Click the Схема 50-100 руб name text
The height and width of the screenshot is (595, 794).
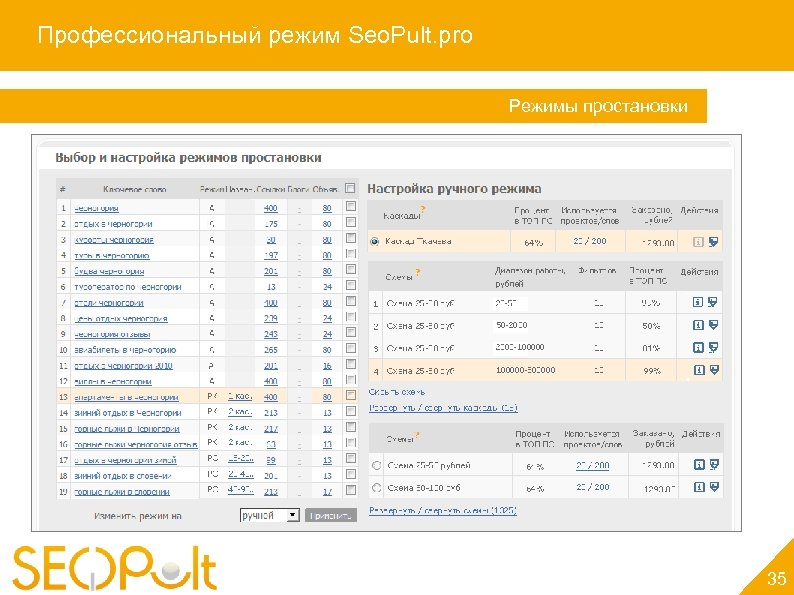424,488
